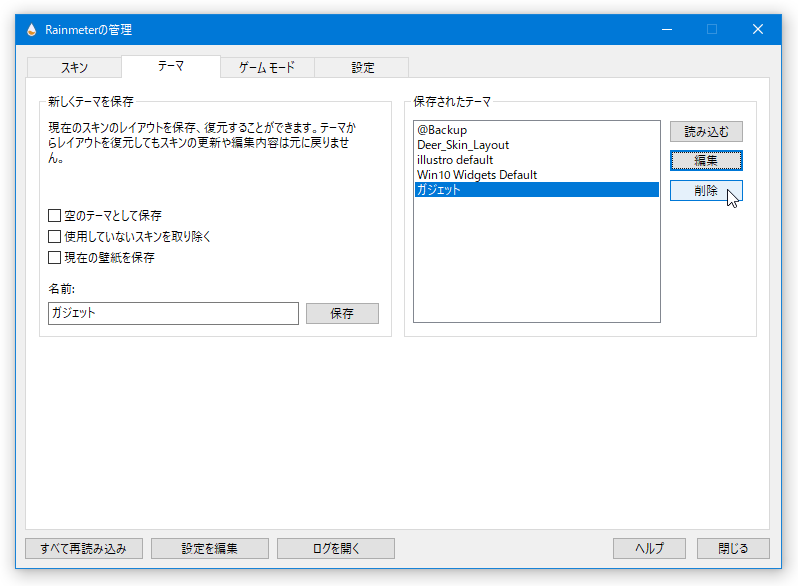Open the ゲームモード tab
Screen dimensions: 798x586
click(x=267, y=67)
